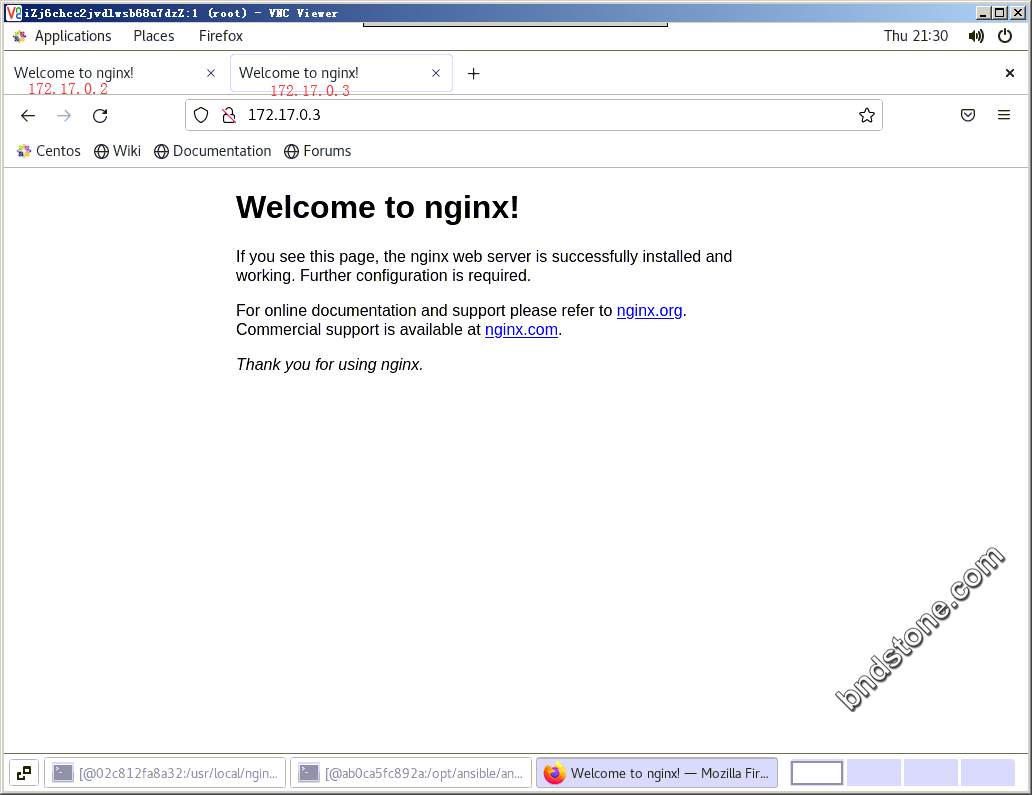Close the Firefox window
Image resolution: width=1032 pixels, height=795 pixels.
click(x=1010, y=73)
